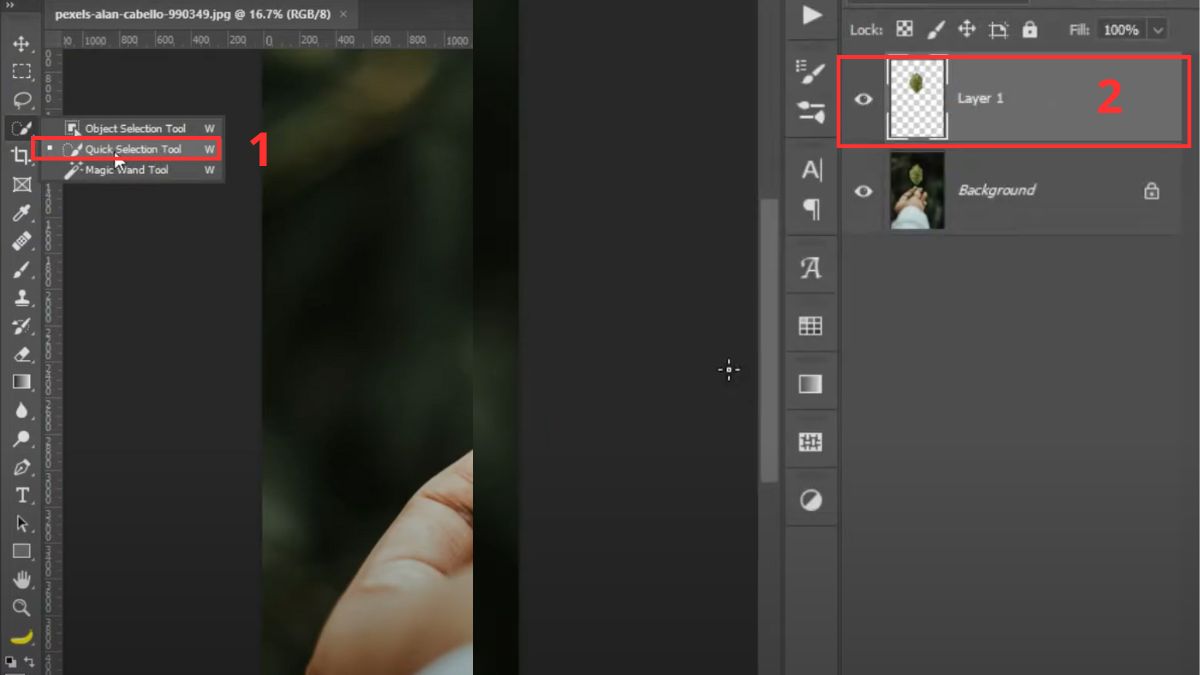The image size is (1200, 675).
Task: Open the Swatches grid panel icon
Action: pos(811,325)
